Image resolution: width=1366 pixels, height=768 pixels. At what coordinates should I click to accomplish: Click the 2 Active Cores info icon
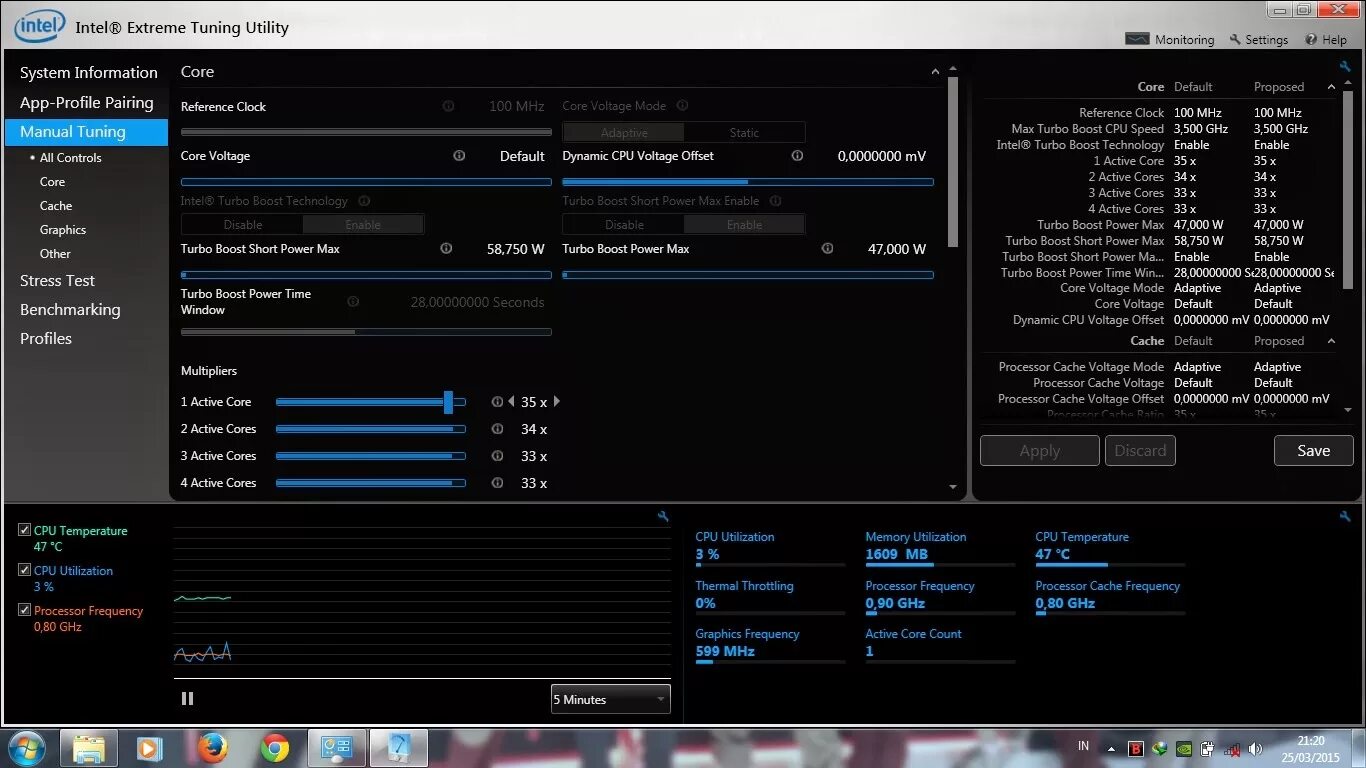point(497,429)
